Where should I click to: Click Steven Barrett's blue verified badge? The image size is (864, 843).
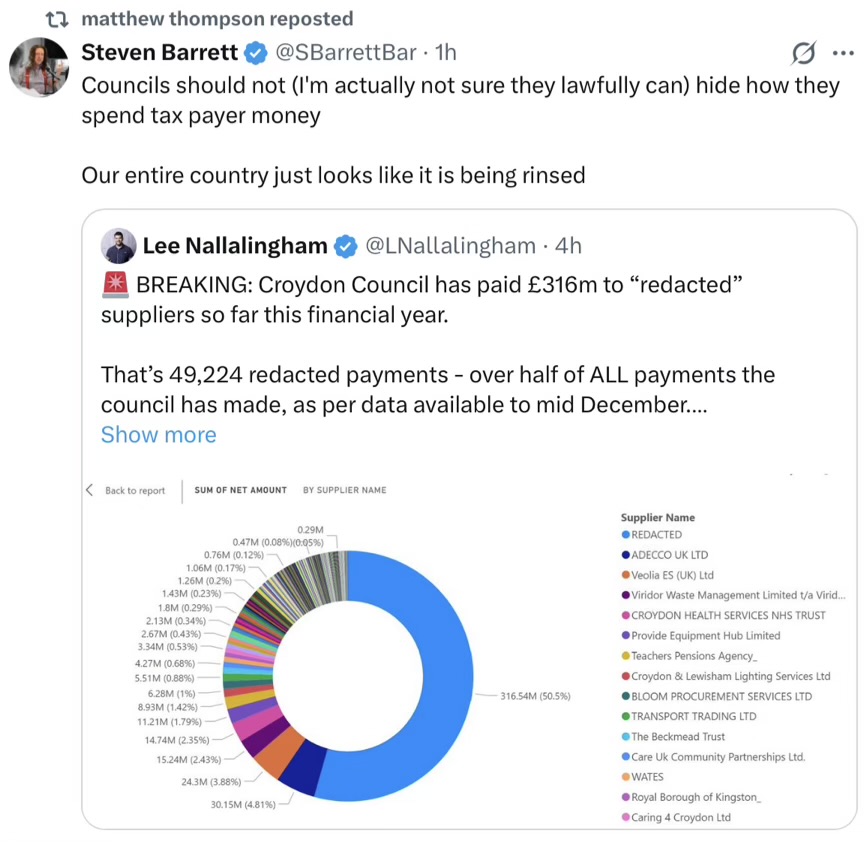(255, 52)
